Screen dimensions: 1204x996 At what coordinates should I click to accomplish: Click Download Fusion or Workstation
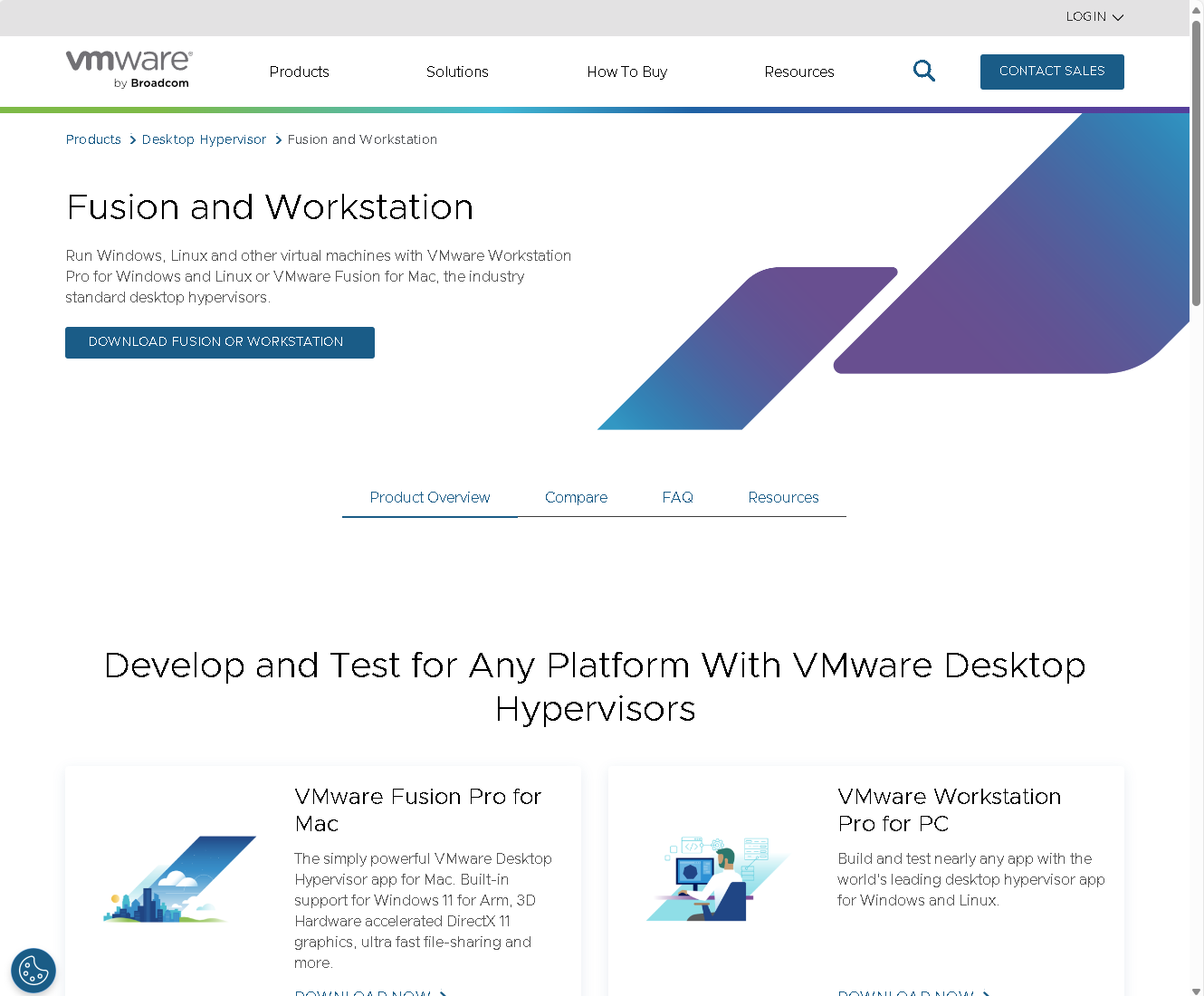219,342
